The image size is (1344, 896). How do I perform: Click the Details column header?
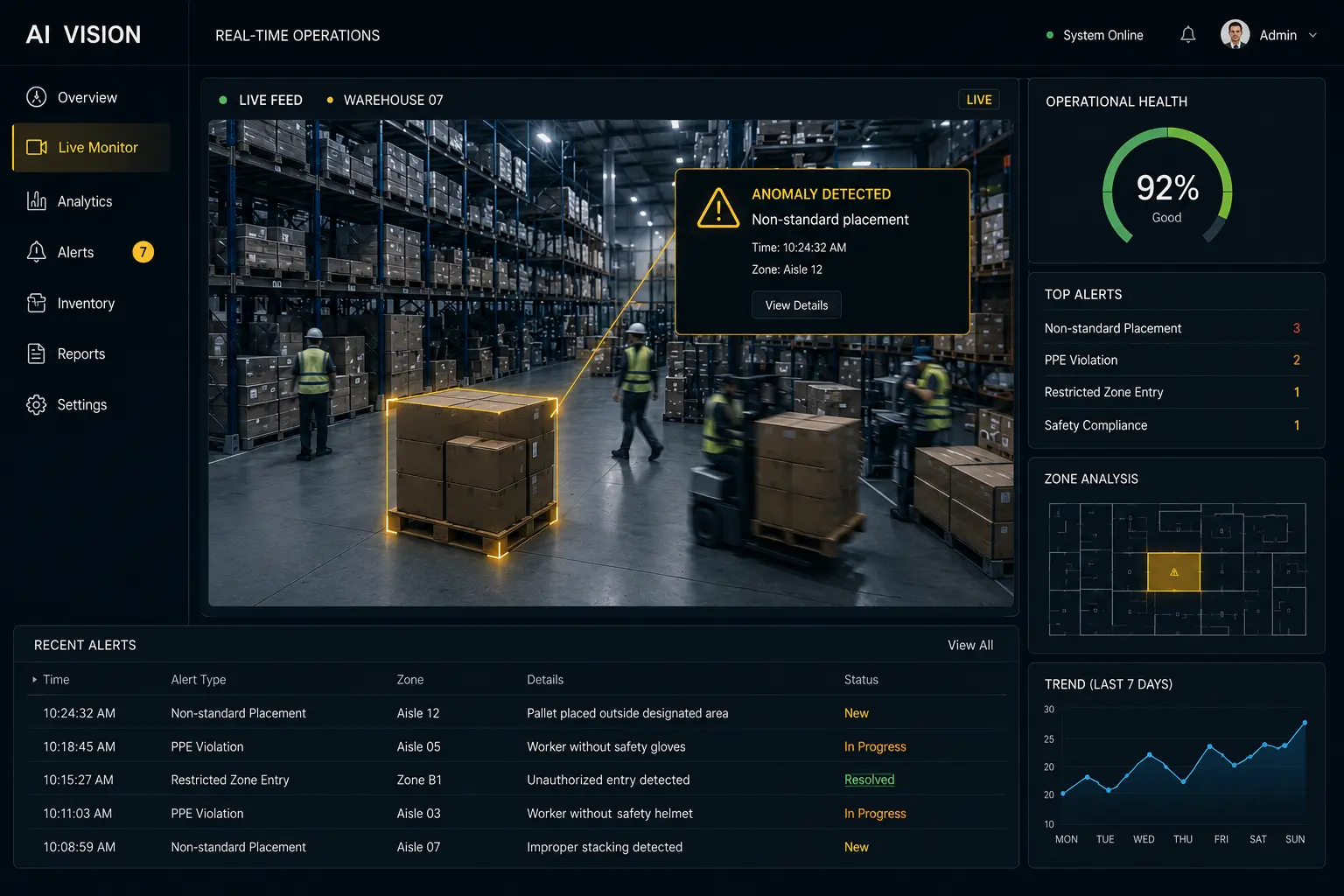click(545, 680)
